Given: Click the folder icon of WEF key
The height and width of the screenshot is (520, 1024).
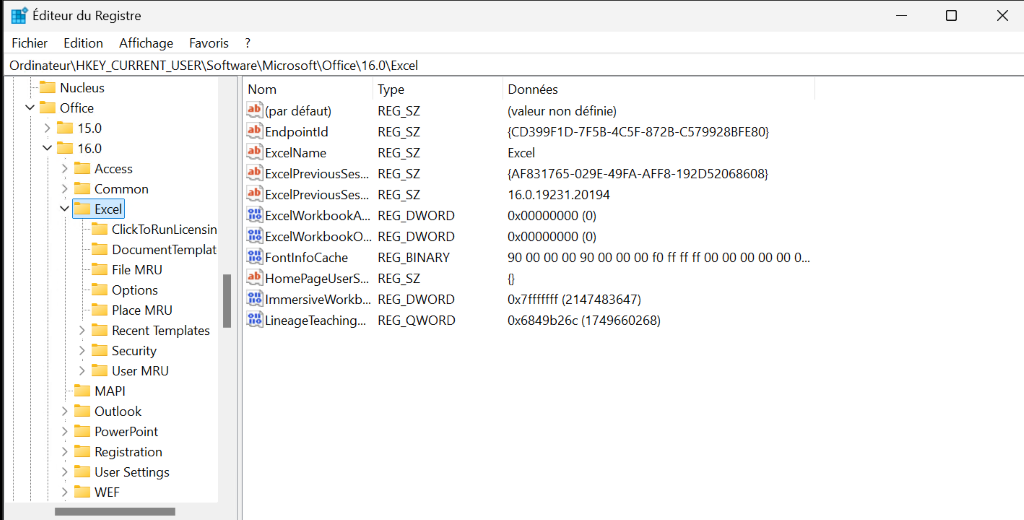Looking at the screenshot, I should (x=82, y=492).
